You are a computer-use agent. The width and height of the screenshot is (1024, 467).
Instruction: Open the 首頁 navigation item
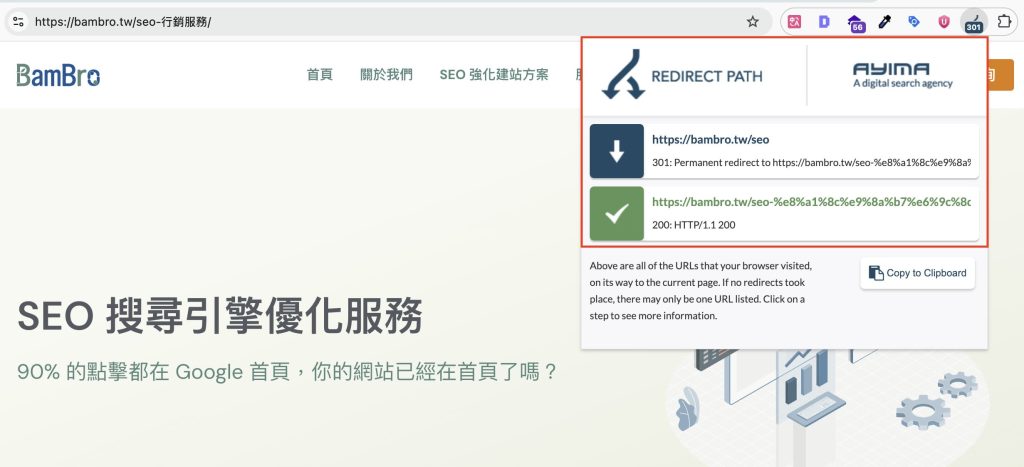pyautogui.click(x=319, y=74)
